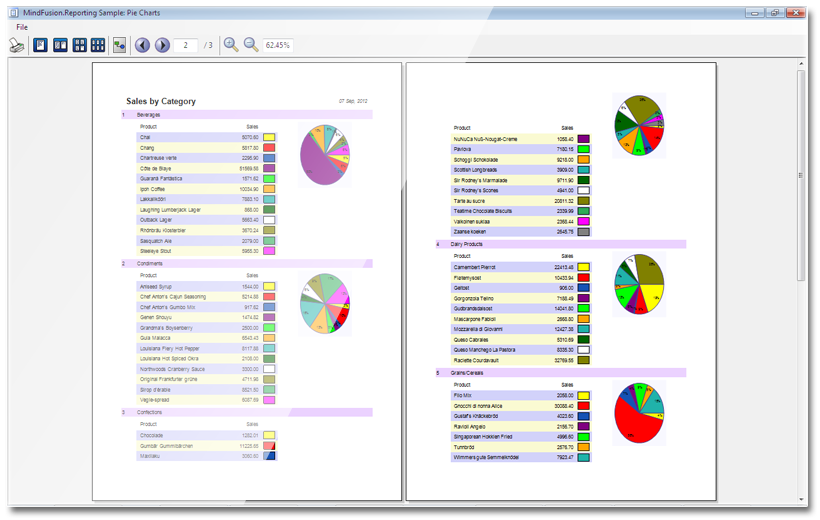The height and width of the screenshot is (520, 820).
Task: Zoom in with the plus magnifier
Action: (231, 45)
